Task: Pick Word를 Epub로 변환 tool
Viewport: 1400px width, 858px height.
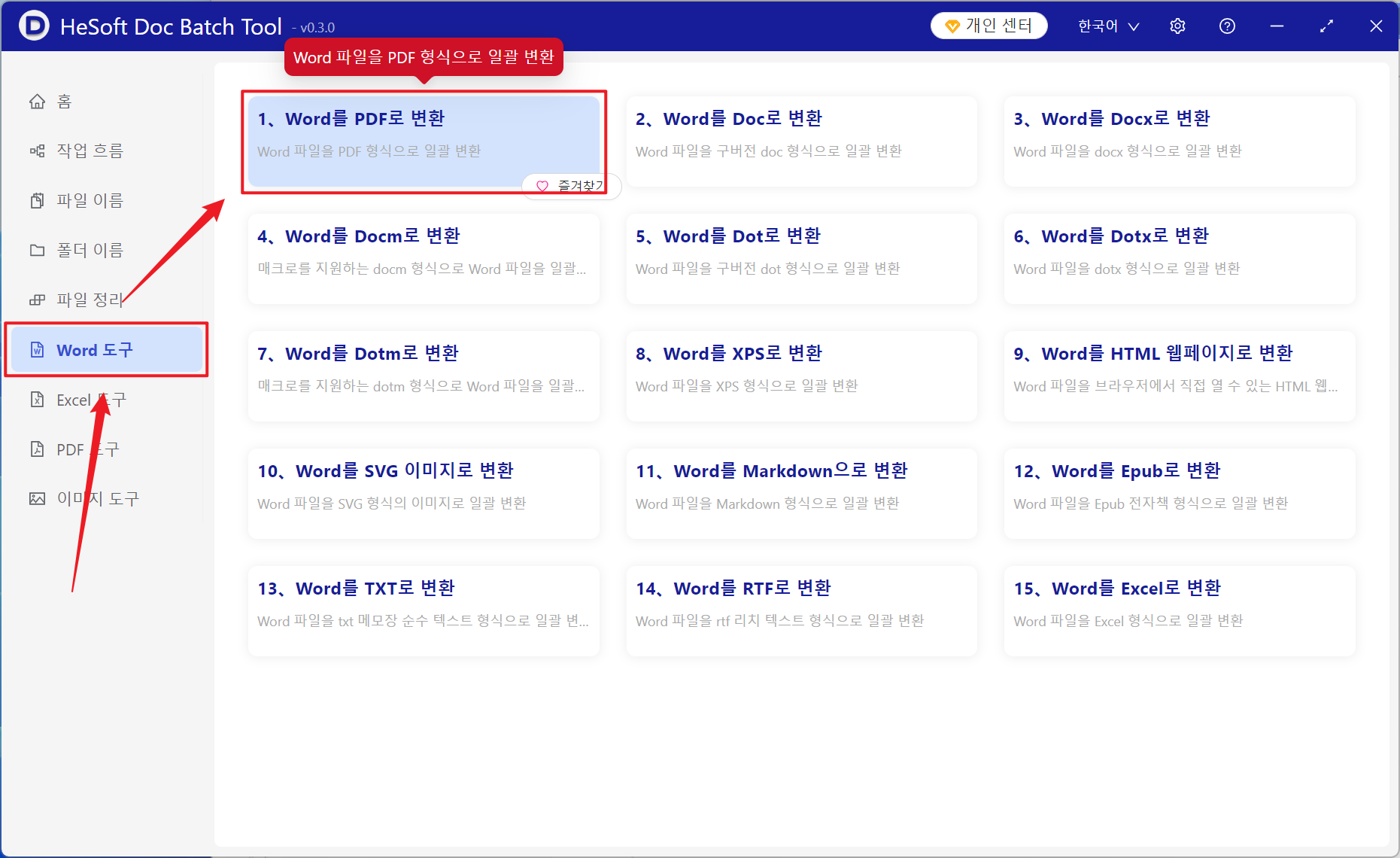Action: 1180,494
